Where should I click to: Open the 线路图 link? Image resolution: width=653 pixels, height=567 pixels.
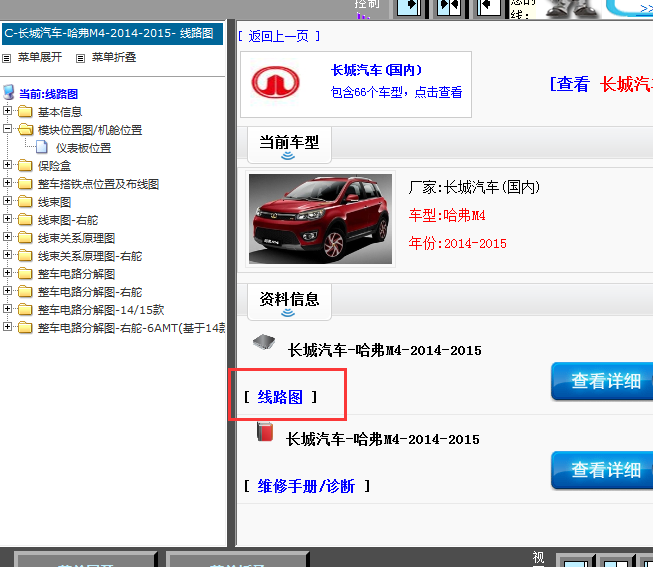coord(280,397)
